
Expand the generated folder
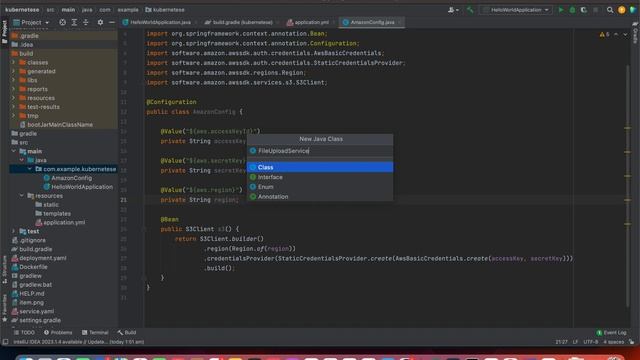point(13,71)
